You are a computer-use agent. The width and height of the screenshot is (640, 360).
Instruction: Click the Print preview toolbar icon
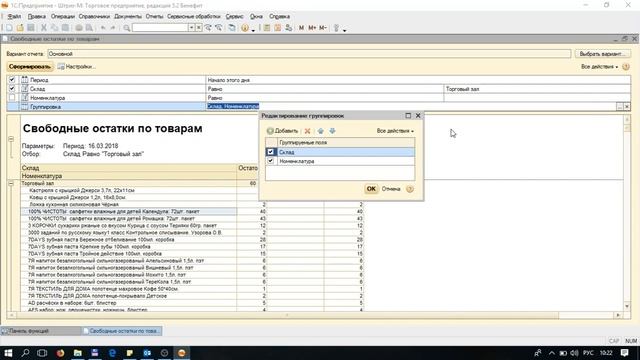tap(89, 28)
